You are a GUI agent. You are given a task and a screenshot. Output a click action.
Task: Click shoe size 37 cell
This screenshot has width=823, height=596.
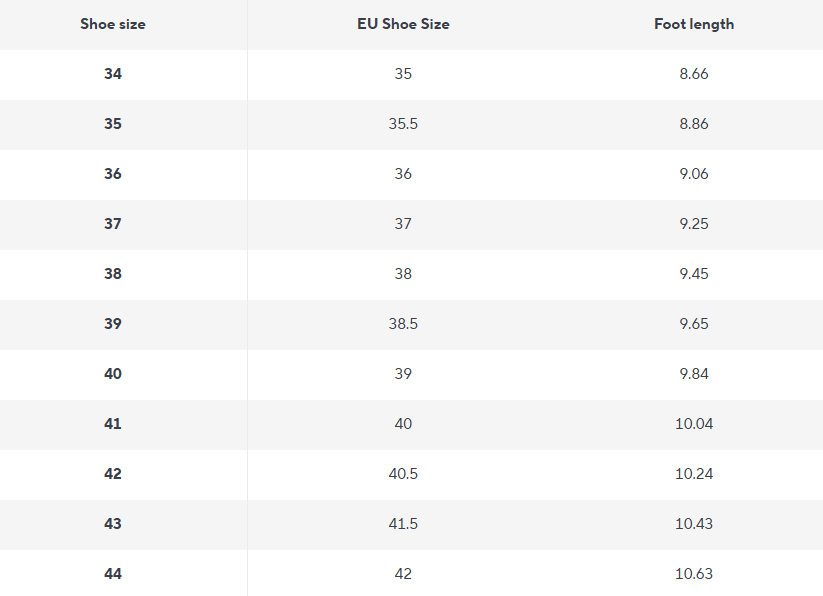[113, 224]
